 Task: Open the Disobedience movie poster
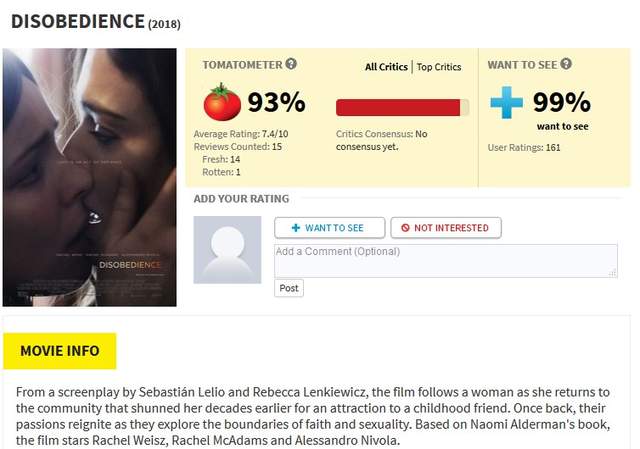pyautogui.click(x=89, y=177)
